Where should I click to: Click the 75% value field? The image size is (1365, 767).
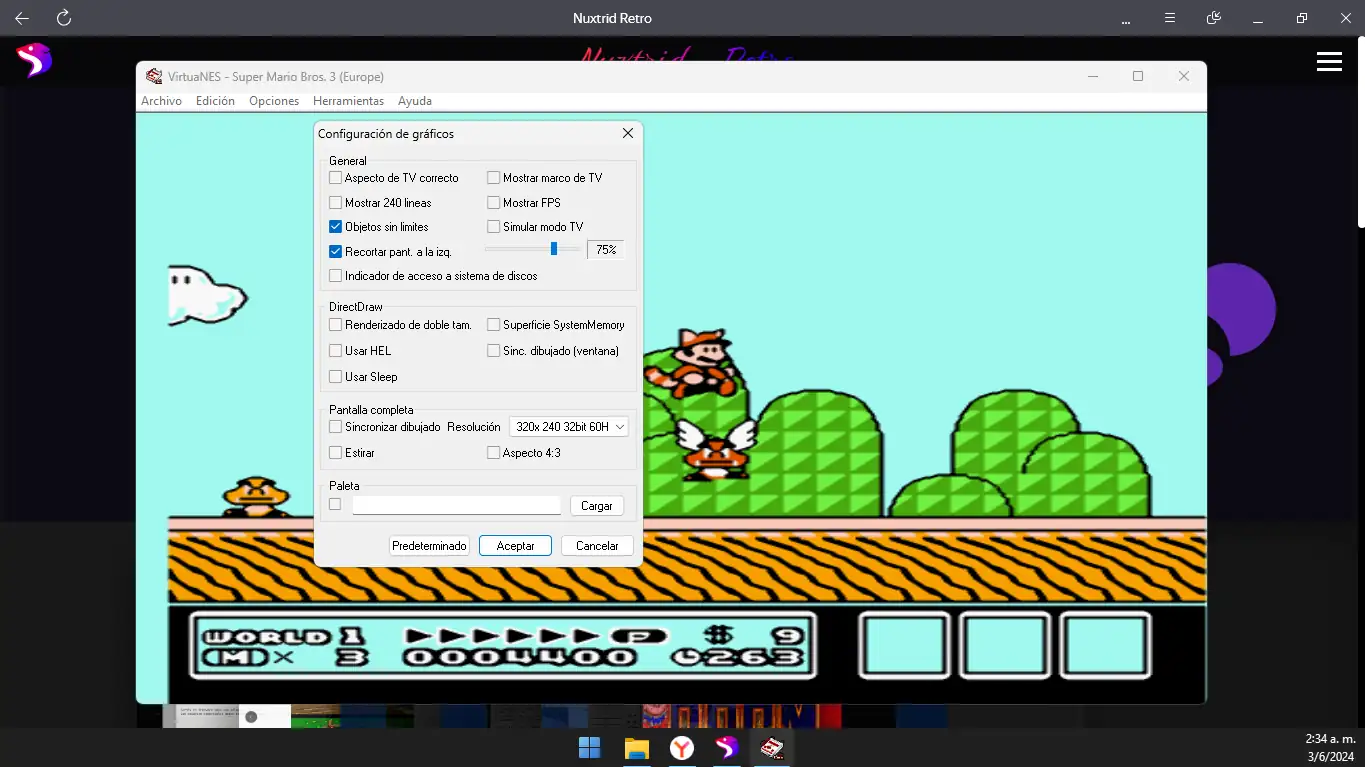coord(606,250)
